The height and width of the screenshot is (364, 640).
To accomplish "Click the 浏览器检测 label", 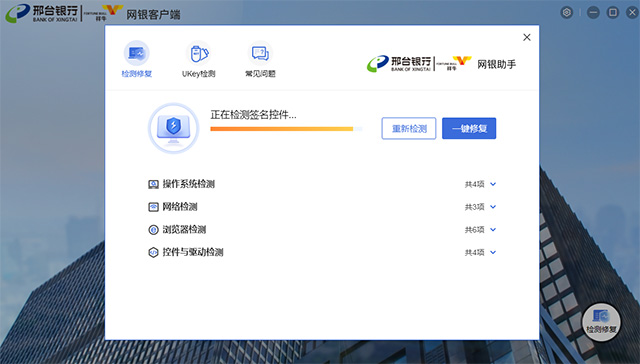I will pyautogui.click(x=184, y=230).
